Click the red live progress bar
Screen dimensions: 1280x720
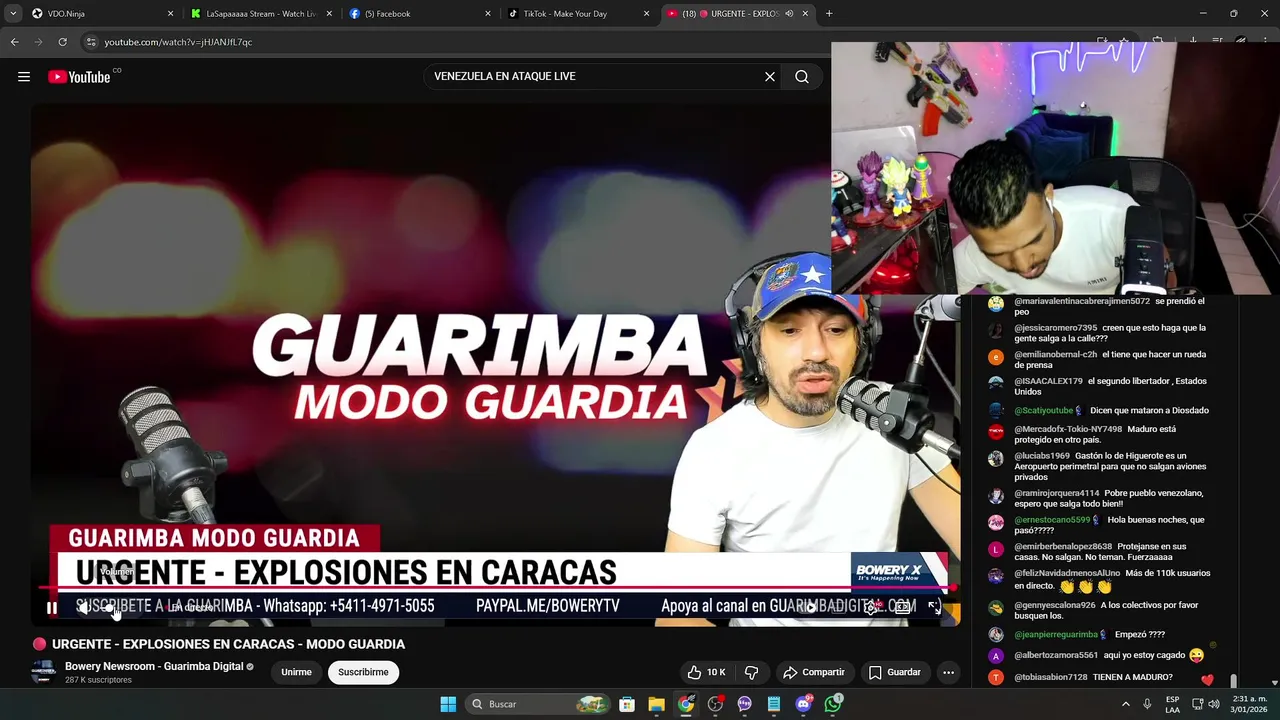[x=497, y=589]
